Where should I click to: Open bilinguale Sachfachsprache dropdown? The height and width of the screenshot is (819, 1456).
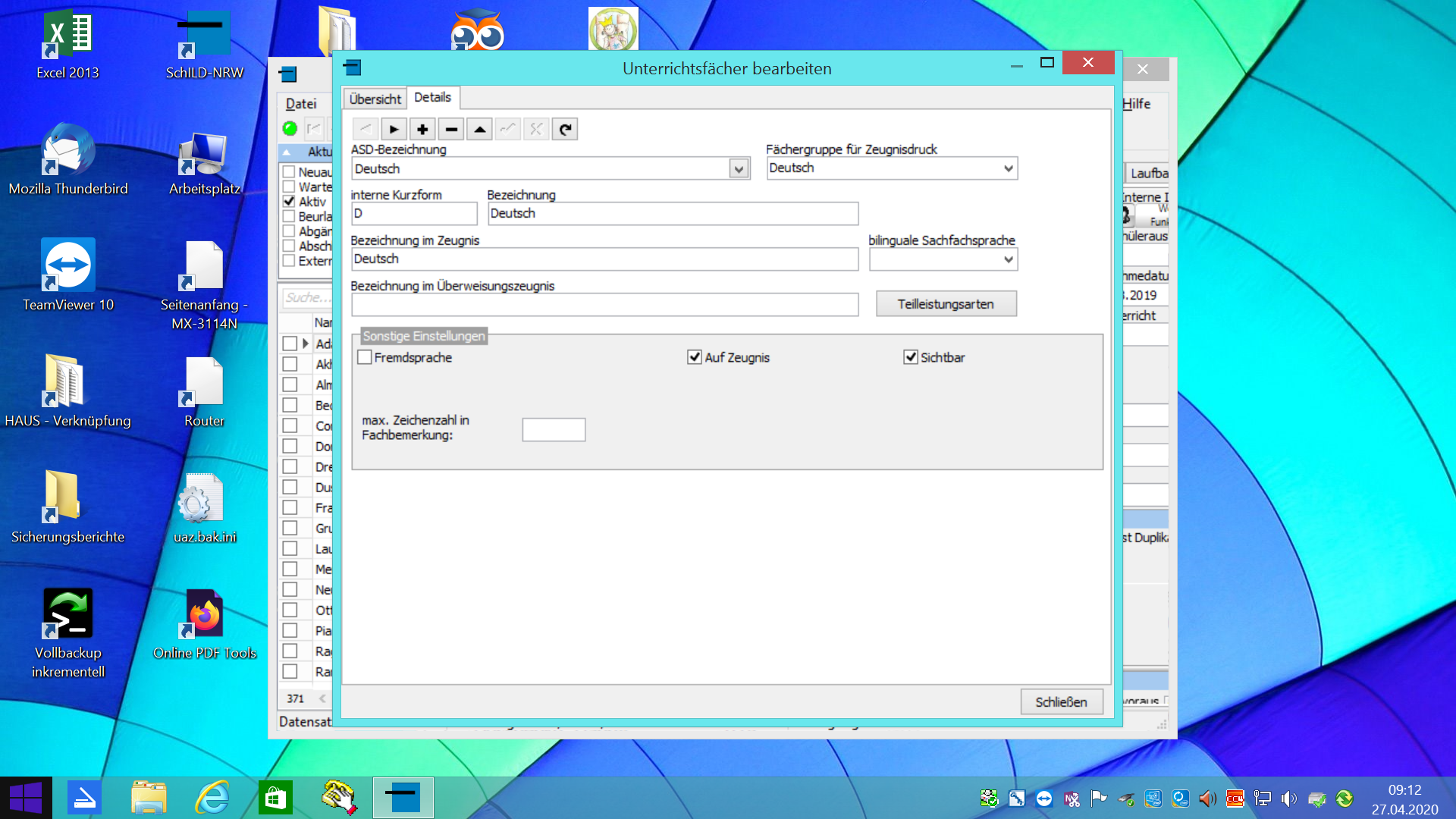click(1009, 259)
